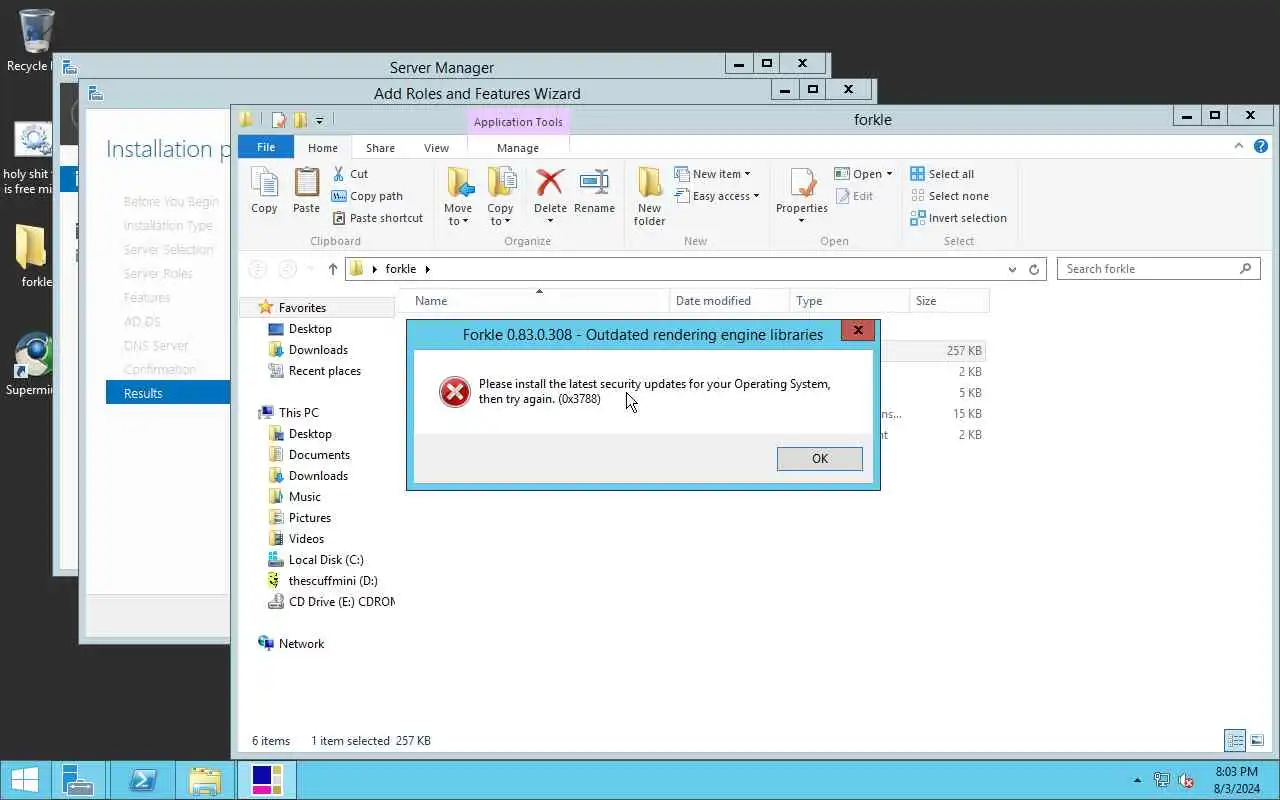Sort by the Size column header

coord(949,301)
